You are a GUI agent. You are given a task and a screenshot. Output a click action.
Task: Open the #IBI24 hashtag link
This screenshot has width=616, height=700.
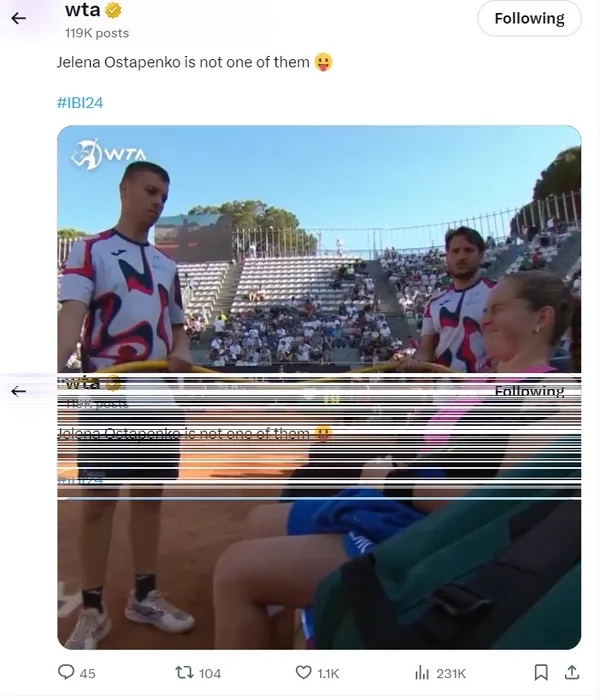click(80, 103)
